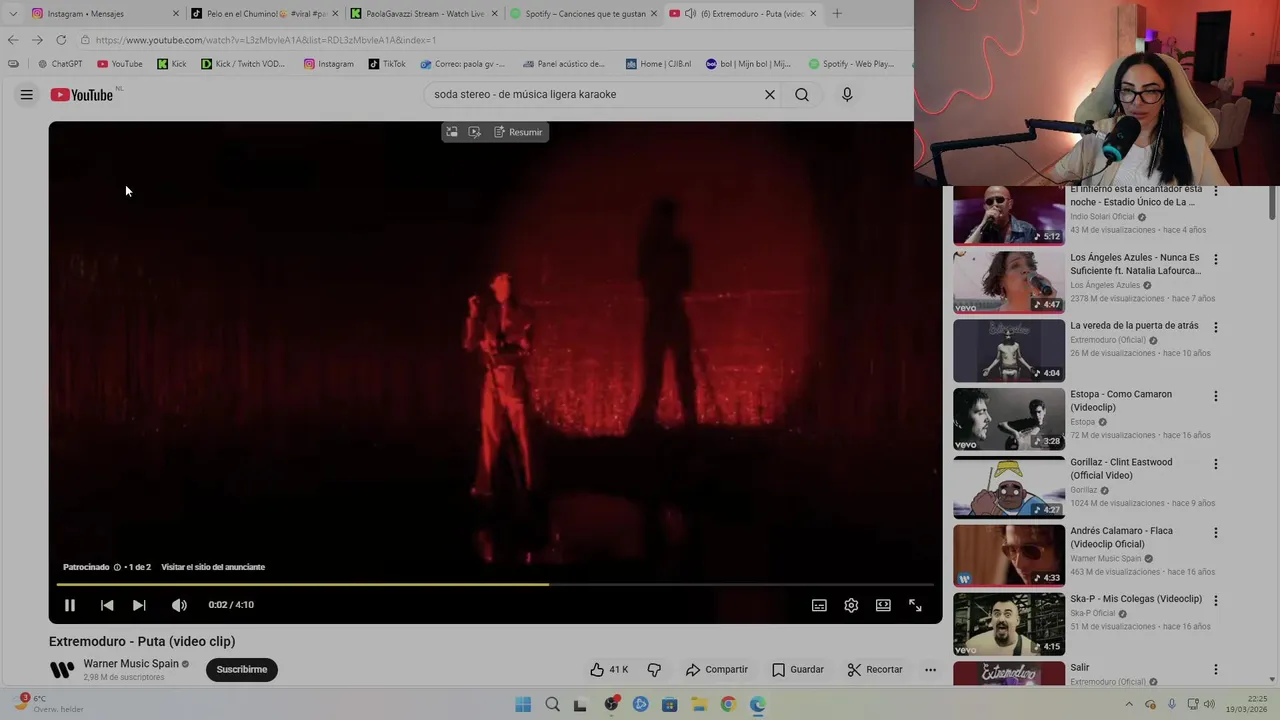This screenshot has height=720, width=1280.
Task: Switch to PaolaGavazzi Stream tab
Action: tap(425, 14)
